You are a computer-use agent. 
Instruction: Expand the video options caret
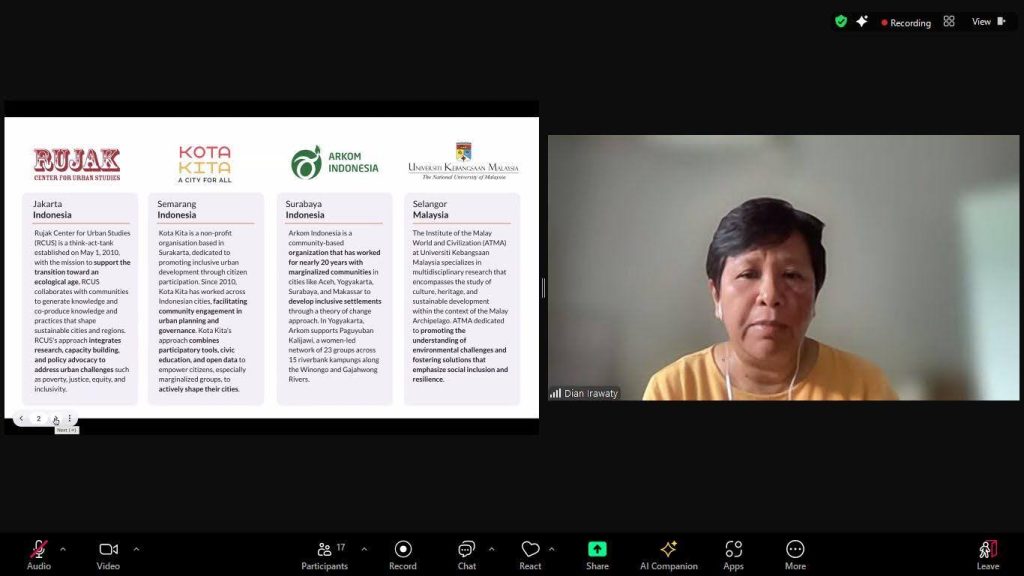(x=136, y=549)
